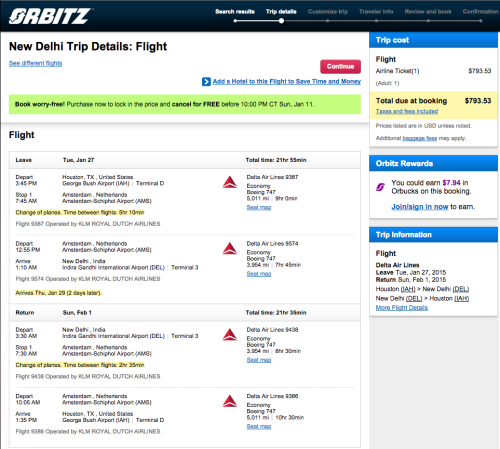Viewport: 500px width, 449px height.
Task: Open the baggage fees link
Action: click(x=420, y=138)
